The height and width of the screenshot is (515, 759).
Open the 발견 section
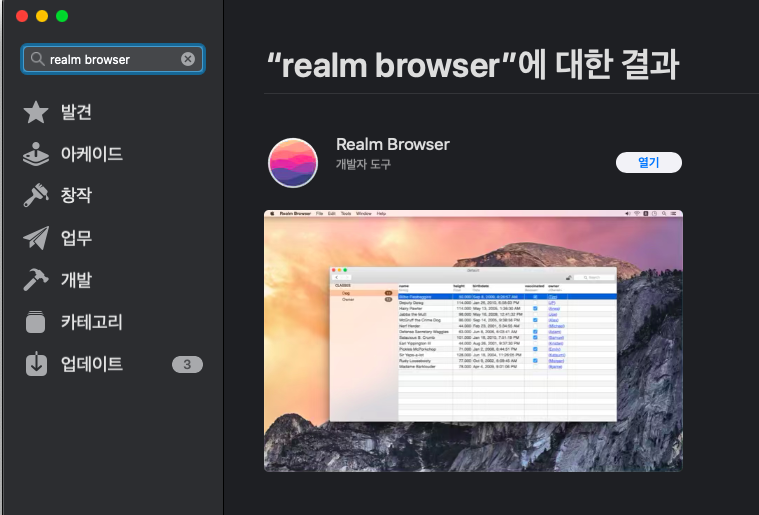pyautogui.click(x=76, y=112)
